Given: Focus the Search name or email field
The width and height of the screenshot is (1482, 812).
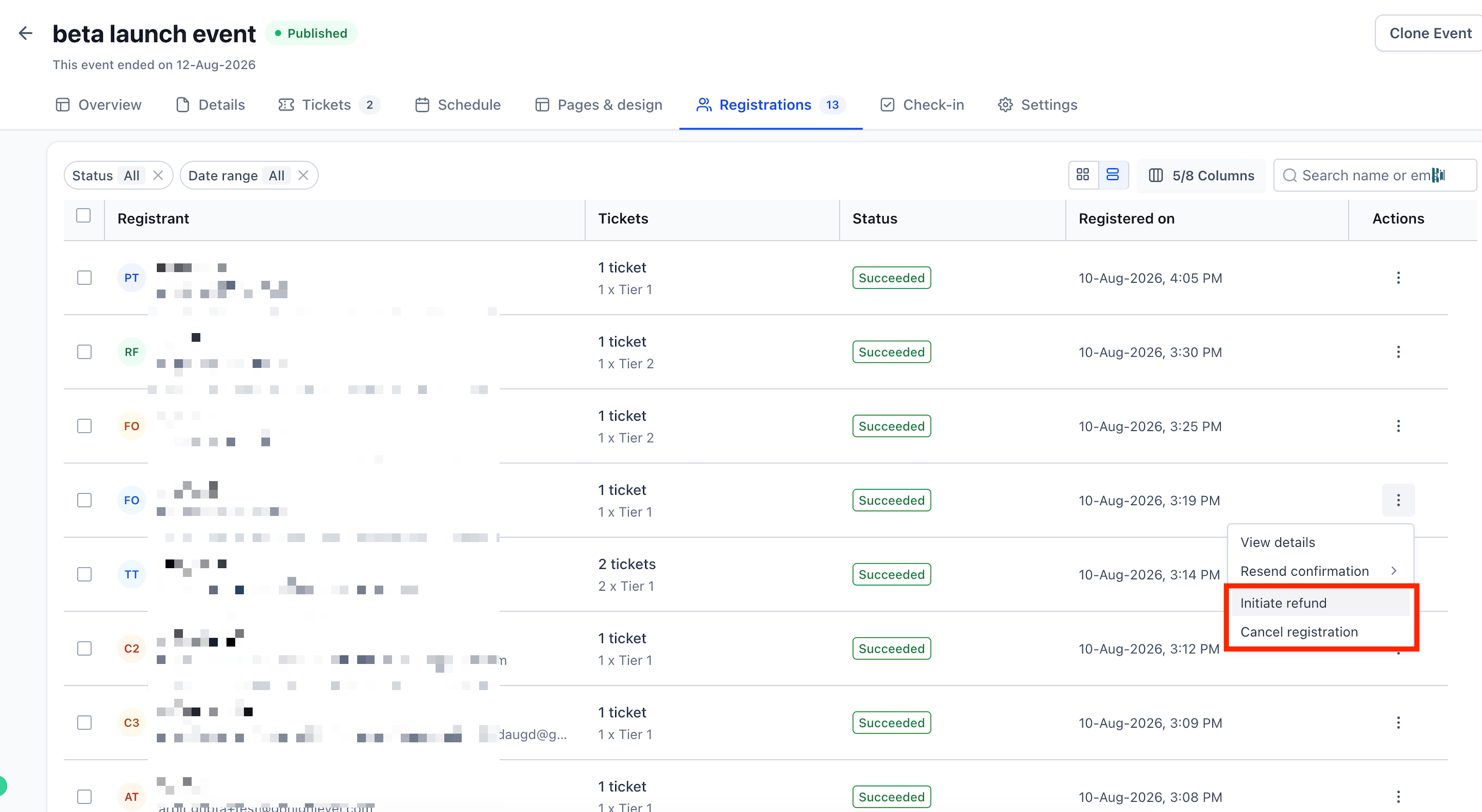Looking at the screenshot, I should coord(1374,175).
